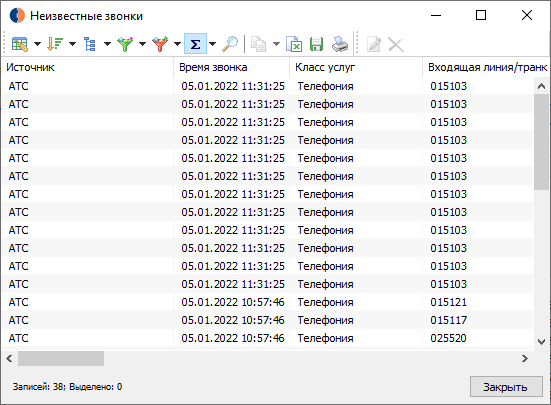Save data with the green floppy icon
This screenshot has width=551, height=405.
coord(316,44)
